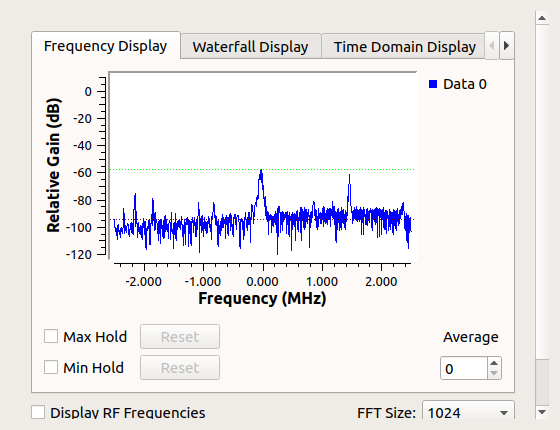This screenshot has width=560, height=430.
Task: Click the scrollbar up arrow
Action: [542, 18]
